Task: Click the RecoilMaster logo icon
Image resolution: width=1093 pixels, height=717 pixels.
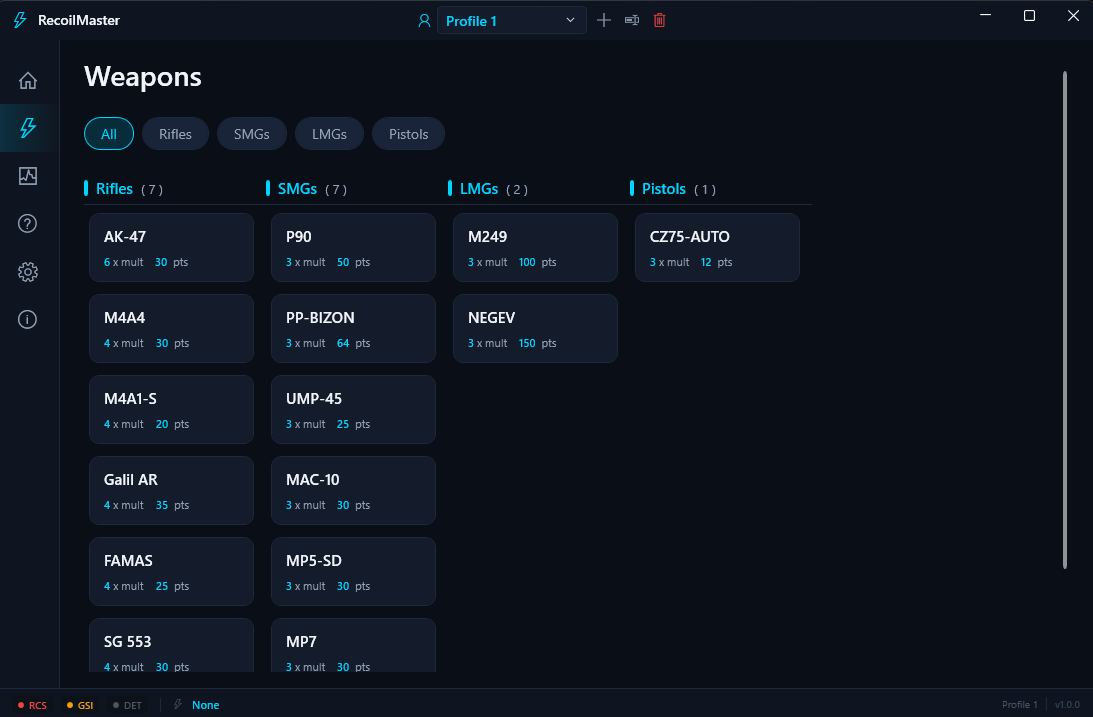Action: [x=20, y=20]
